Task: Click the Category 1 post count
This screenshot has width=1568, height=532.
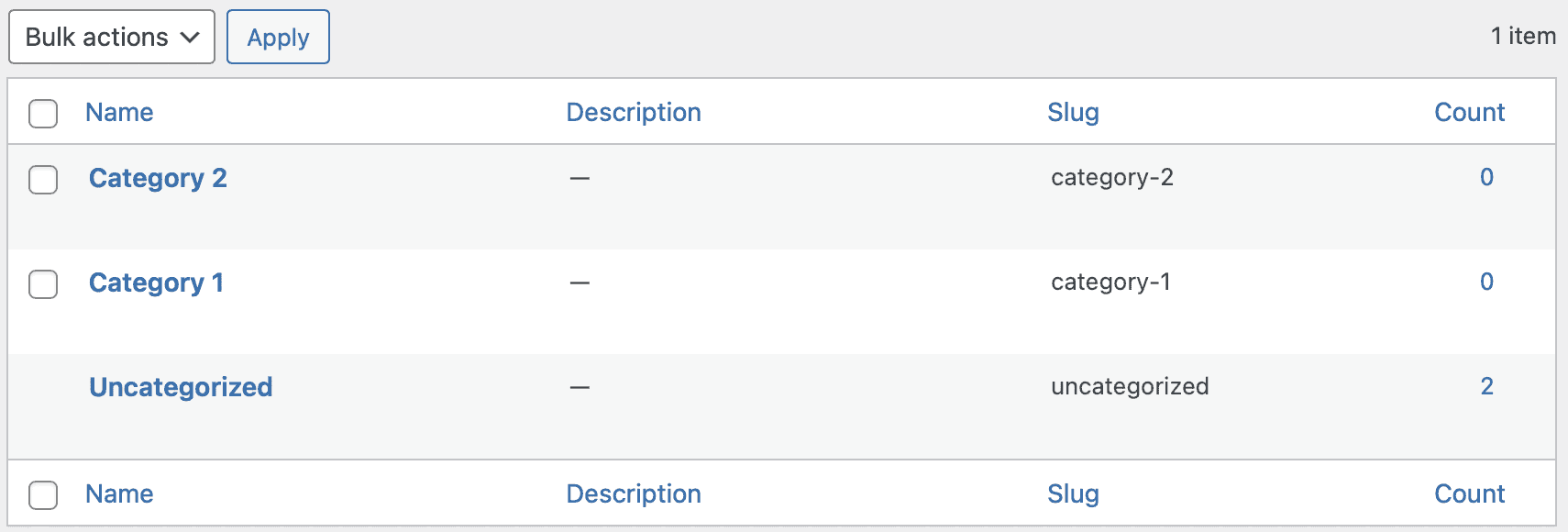Action: click(1486, 282)
